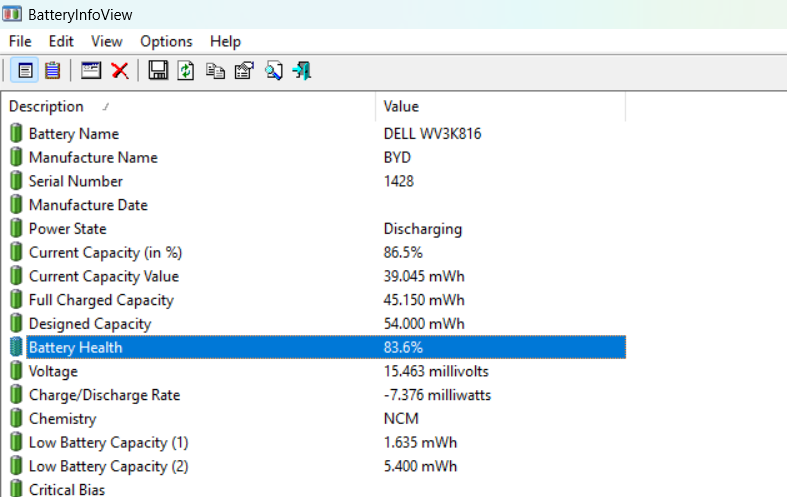Click the window-style icon before the red X
Screen dimensions: 787x497
(x=91, y=70)
